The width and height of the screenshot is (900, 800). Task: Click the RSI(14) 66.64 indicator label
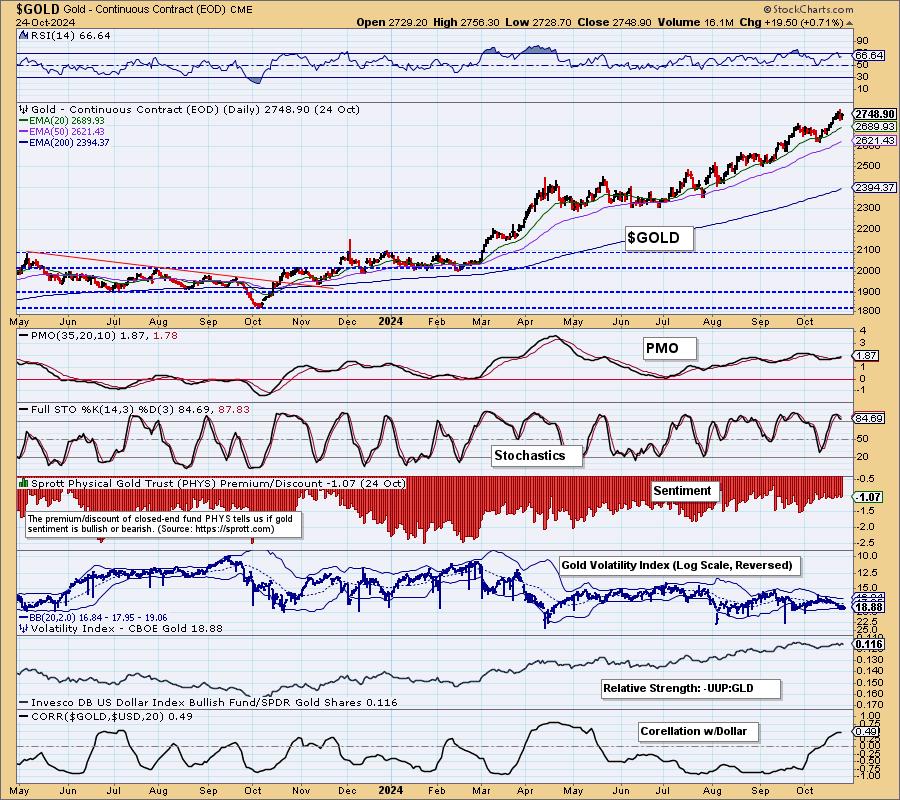(x=70, y=35)
